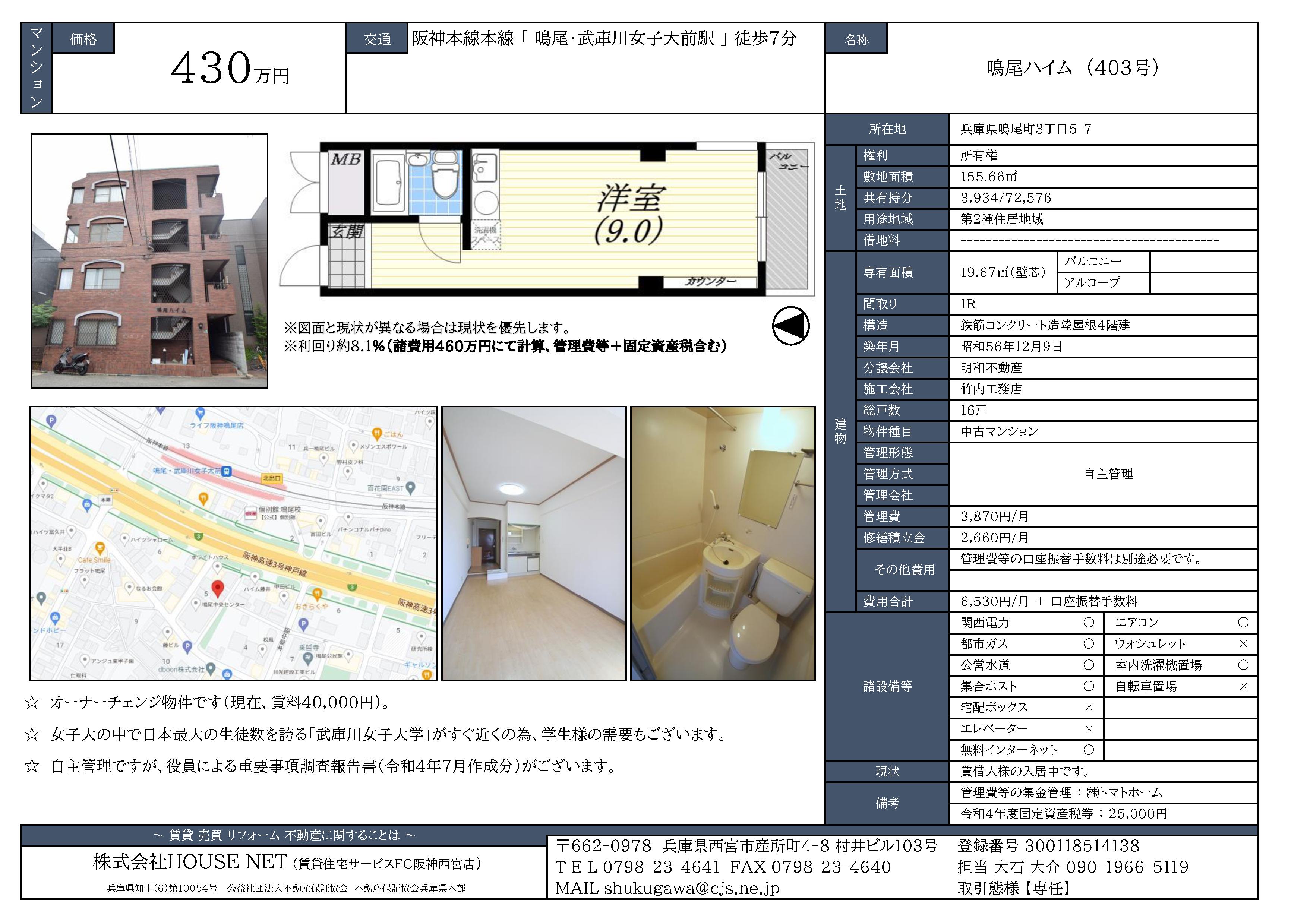Click the 交通 header label
This screenshot has height=924, width=1307.
(378, 39)
